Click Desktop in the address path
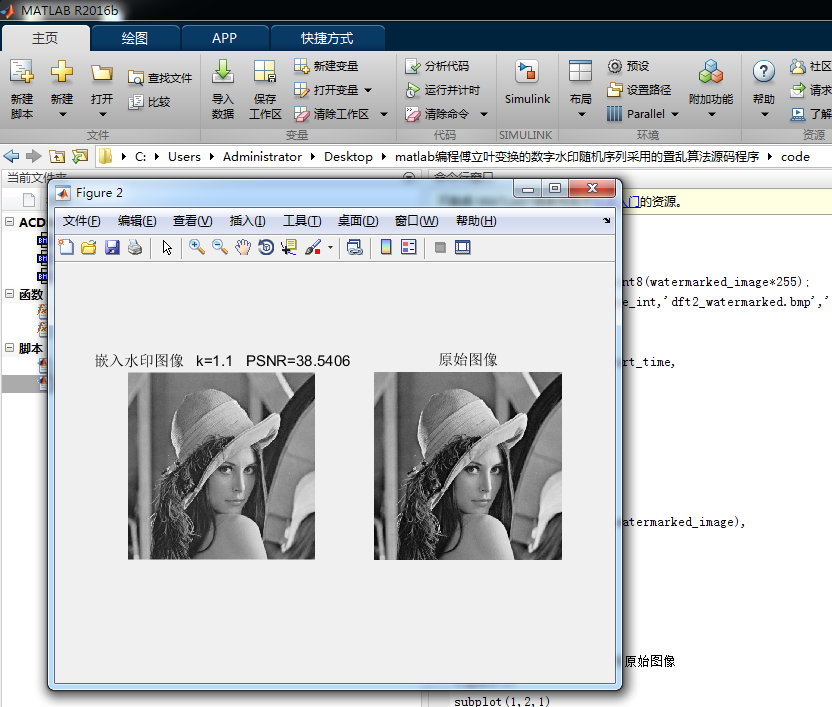Image resolution: width=832 pixels, height=707 pixels. pos(348,157)
